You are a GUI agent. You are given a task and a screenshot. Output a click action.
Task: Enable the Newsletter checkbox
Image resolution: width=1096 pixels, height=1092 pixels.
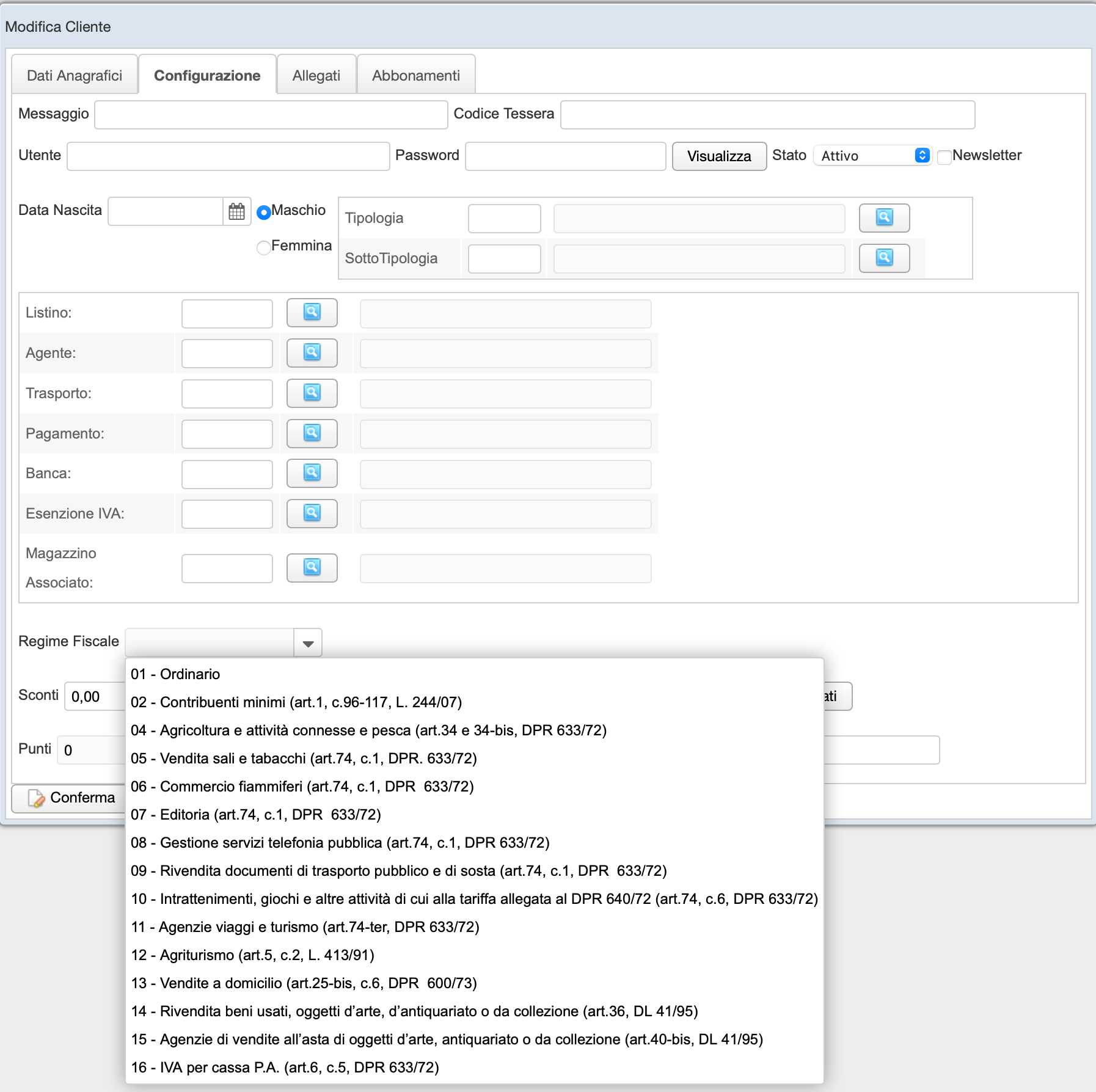[944, 157]
